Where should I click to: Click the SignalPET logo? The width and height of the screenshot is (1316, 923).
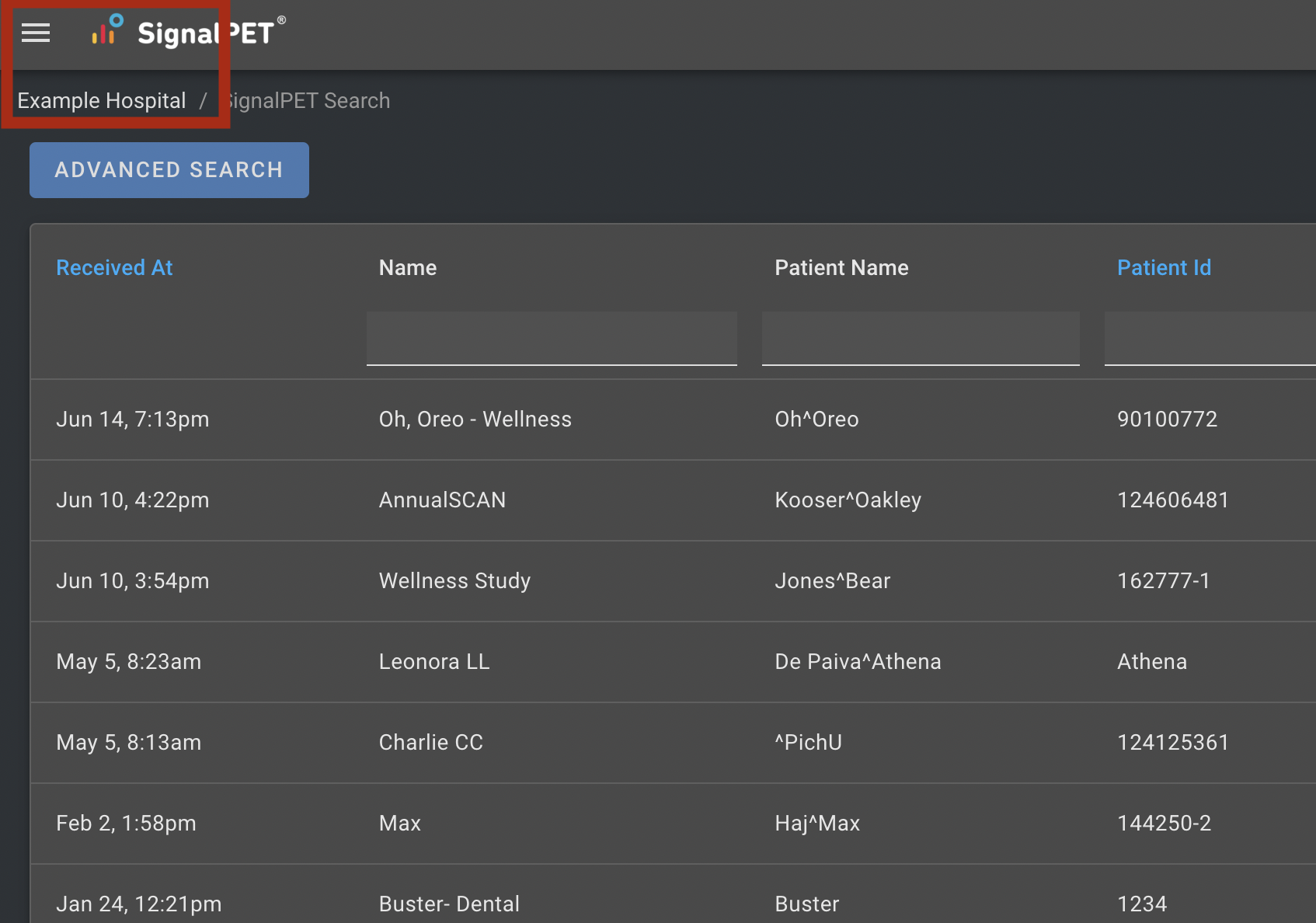pos(188,32)
